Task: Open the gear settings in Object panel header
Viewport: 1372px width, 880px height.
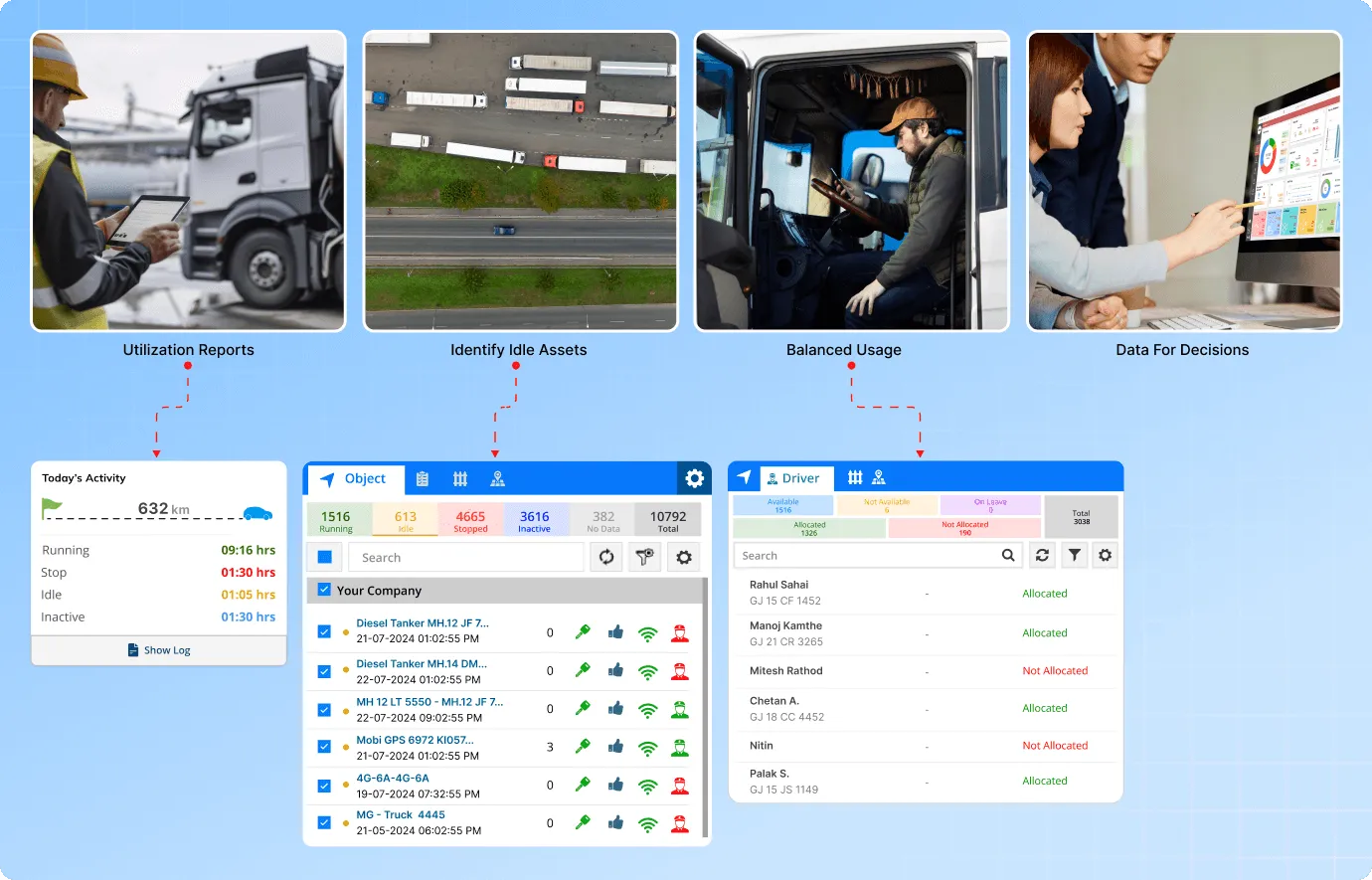Action: pos(694,478)
